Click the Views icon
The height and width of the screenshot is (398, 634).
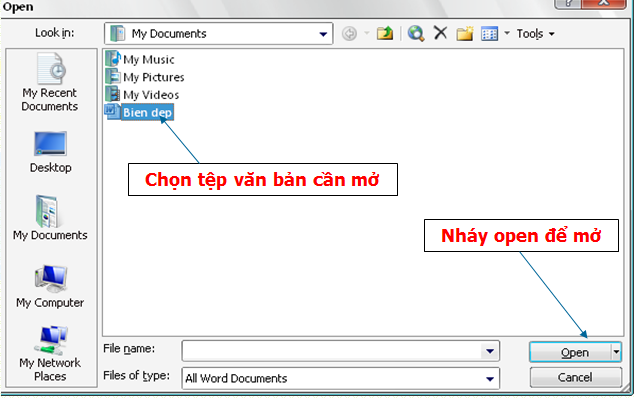[489, 34]
